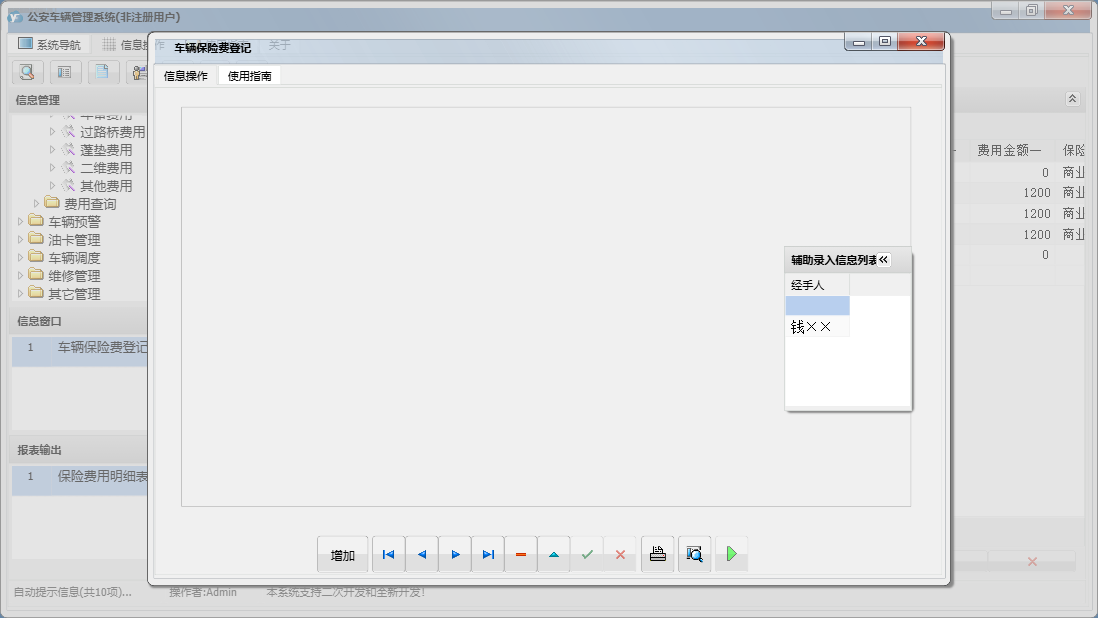Collapse main panel with double-chevron icon
This screenshot has width=1098, height=618.
[1072, 99]
